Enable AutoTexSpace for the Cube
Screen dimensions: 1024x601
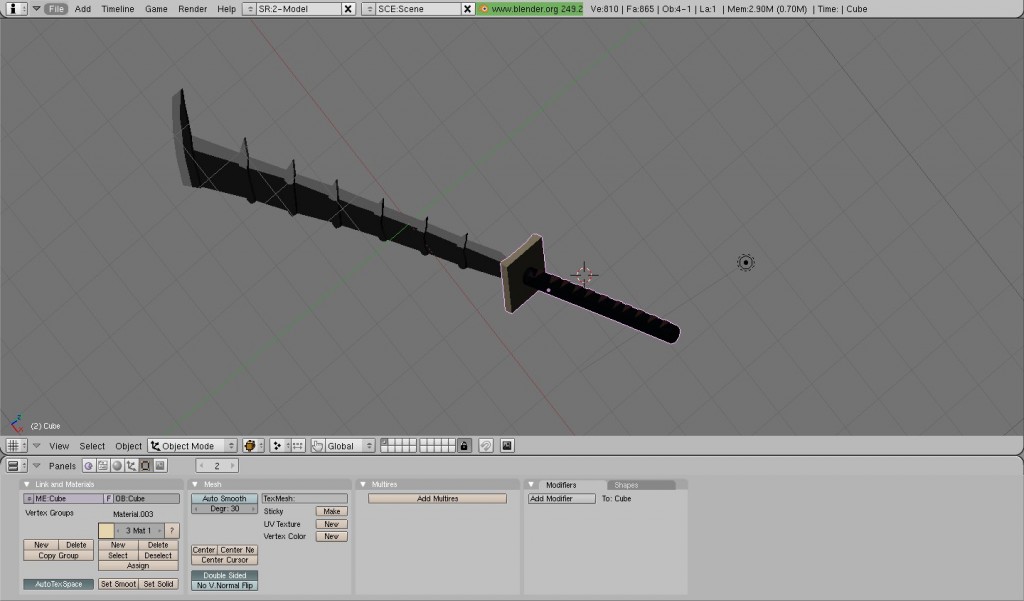point(58,584)
